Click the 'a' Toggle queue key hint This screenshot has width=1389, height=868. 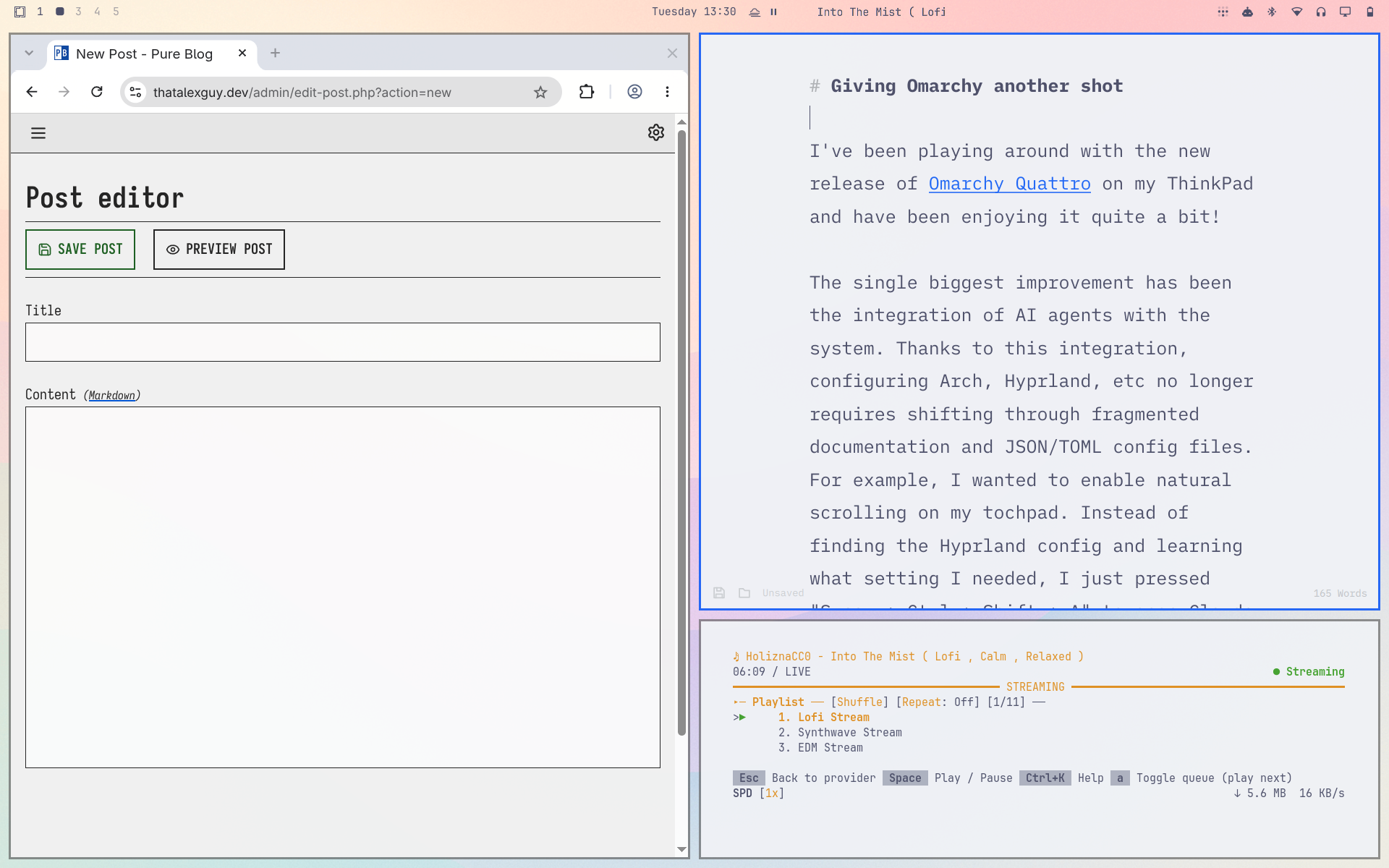click(x=1120, y=778)
